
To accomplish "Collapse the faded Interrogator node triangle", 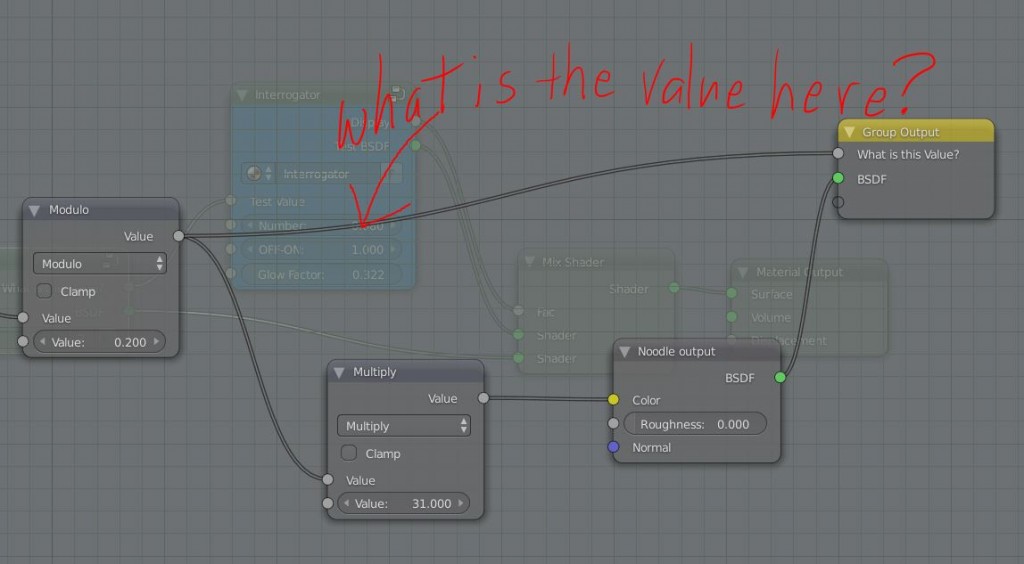I will tap(242, 95).
